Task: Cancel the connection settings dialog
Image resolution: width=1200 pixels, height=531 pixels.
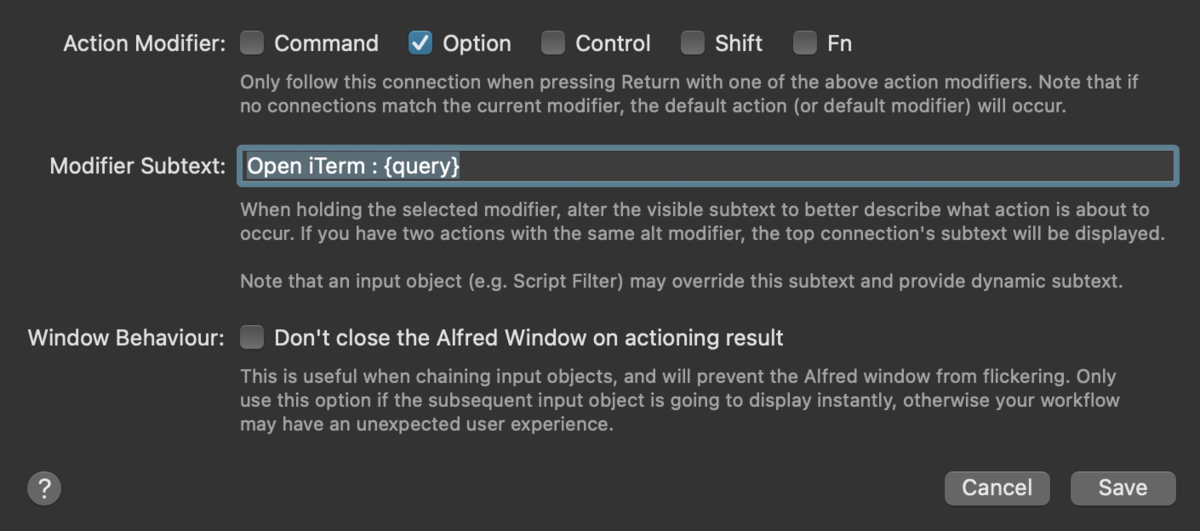Action: pyautogui.click(x=997, y=487)
